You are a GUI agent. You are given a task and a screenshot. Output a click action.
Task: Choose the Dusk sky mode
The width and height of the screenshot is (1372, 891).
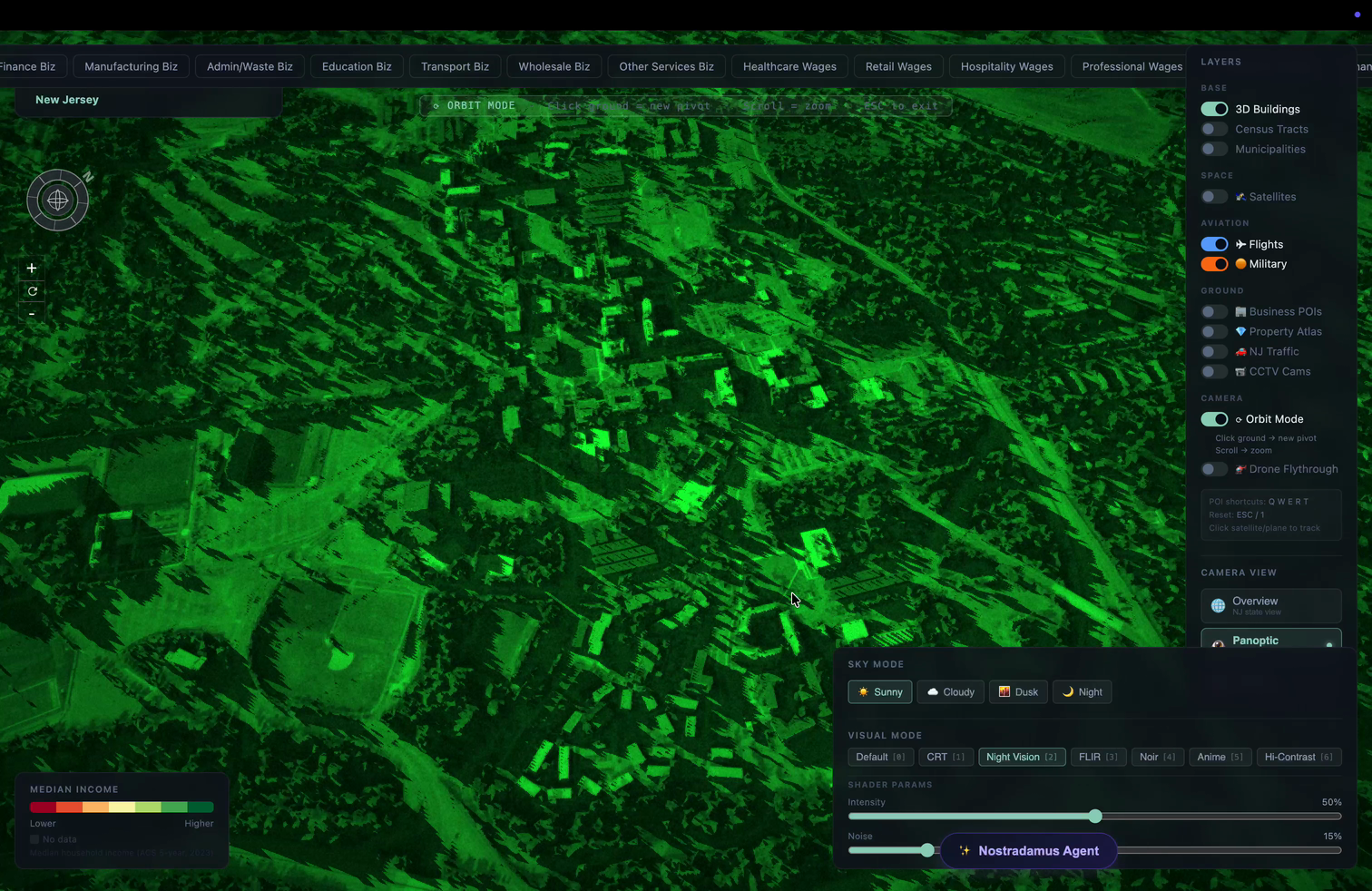coord(1018,692)
